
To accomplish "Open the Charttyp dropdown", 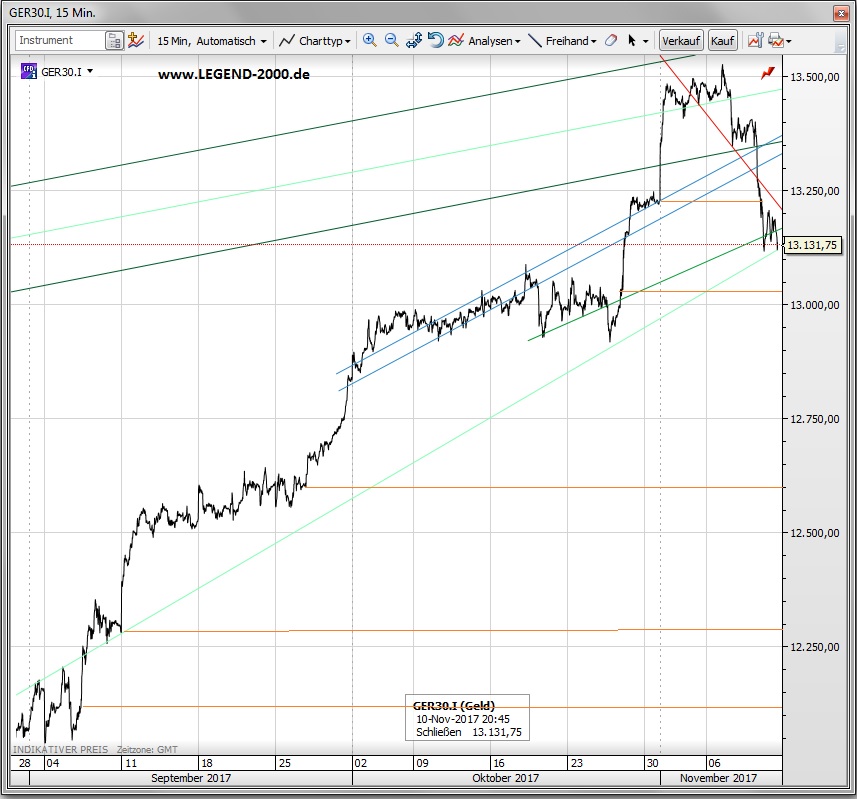I will click(314, 41).
